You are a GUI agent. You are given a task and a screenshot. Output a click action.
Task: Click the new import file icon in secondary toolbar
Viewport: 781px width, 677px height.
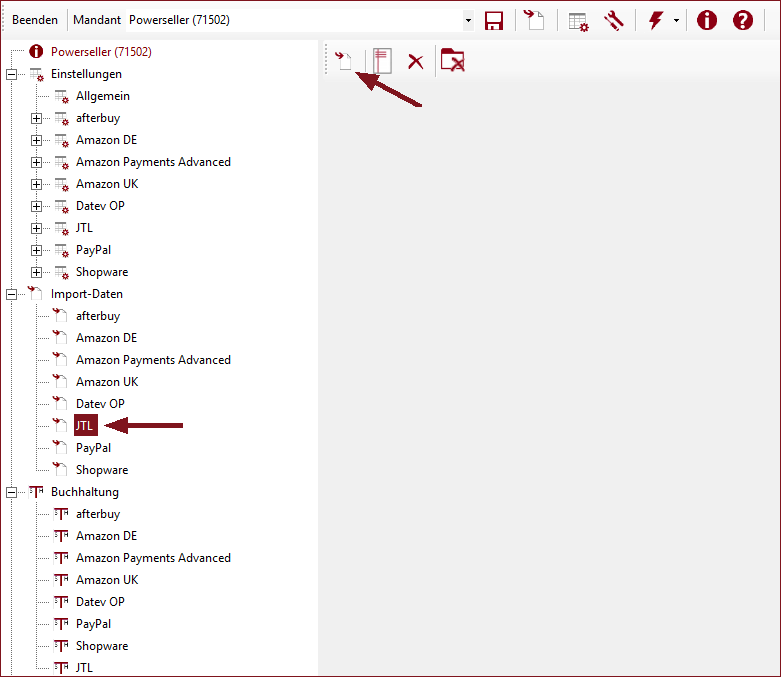pyautogui.click(x=344, y=62)
